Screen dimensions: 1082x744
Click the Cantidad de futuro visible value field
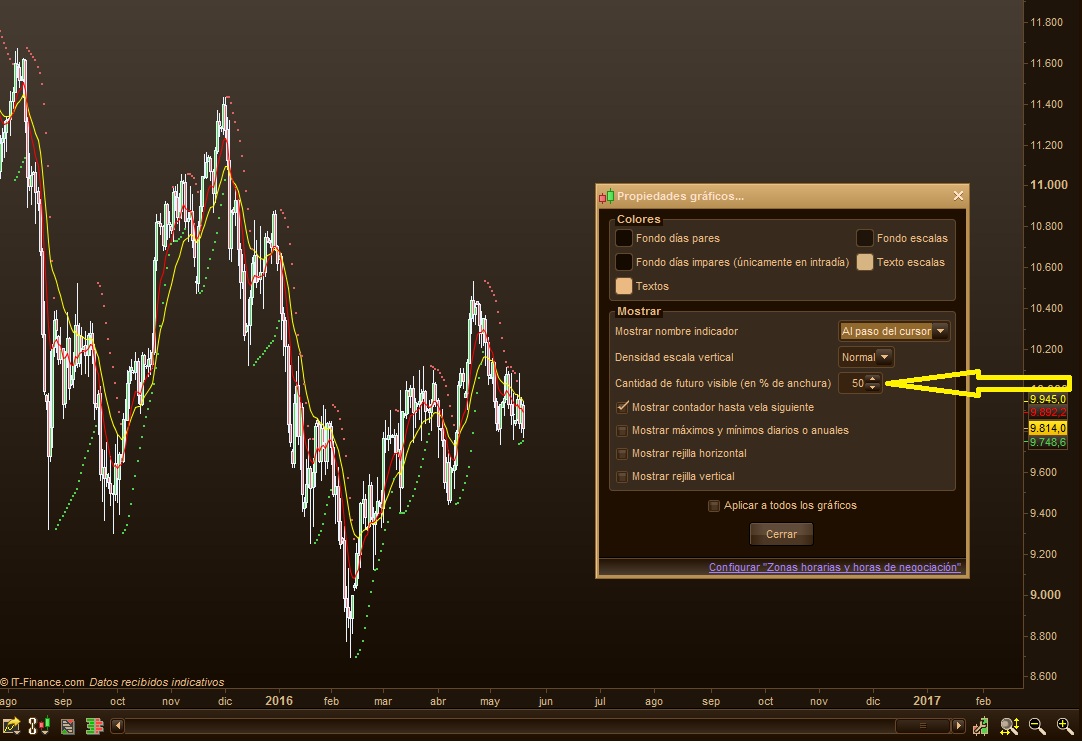coord(853,383)
